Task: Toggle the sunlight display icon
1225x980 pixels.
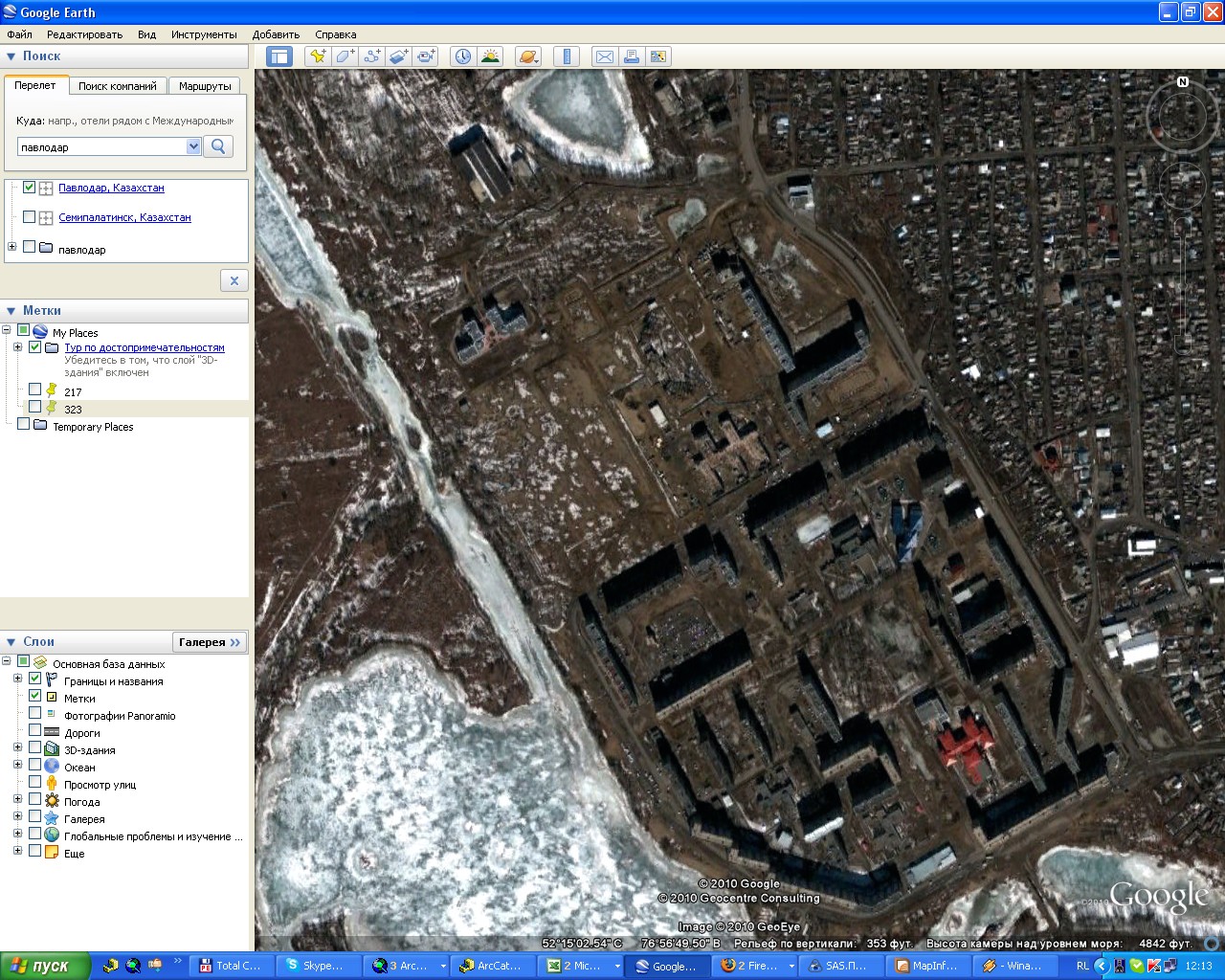Action: point(490,56)
